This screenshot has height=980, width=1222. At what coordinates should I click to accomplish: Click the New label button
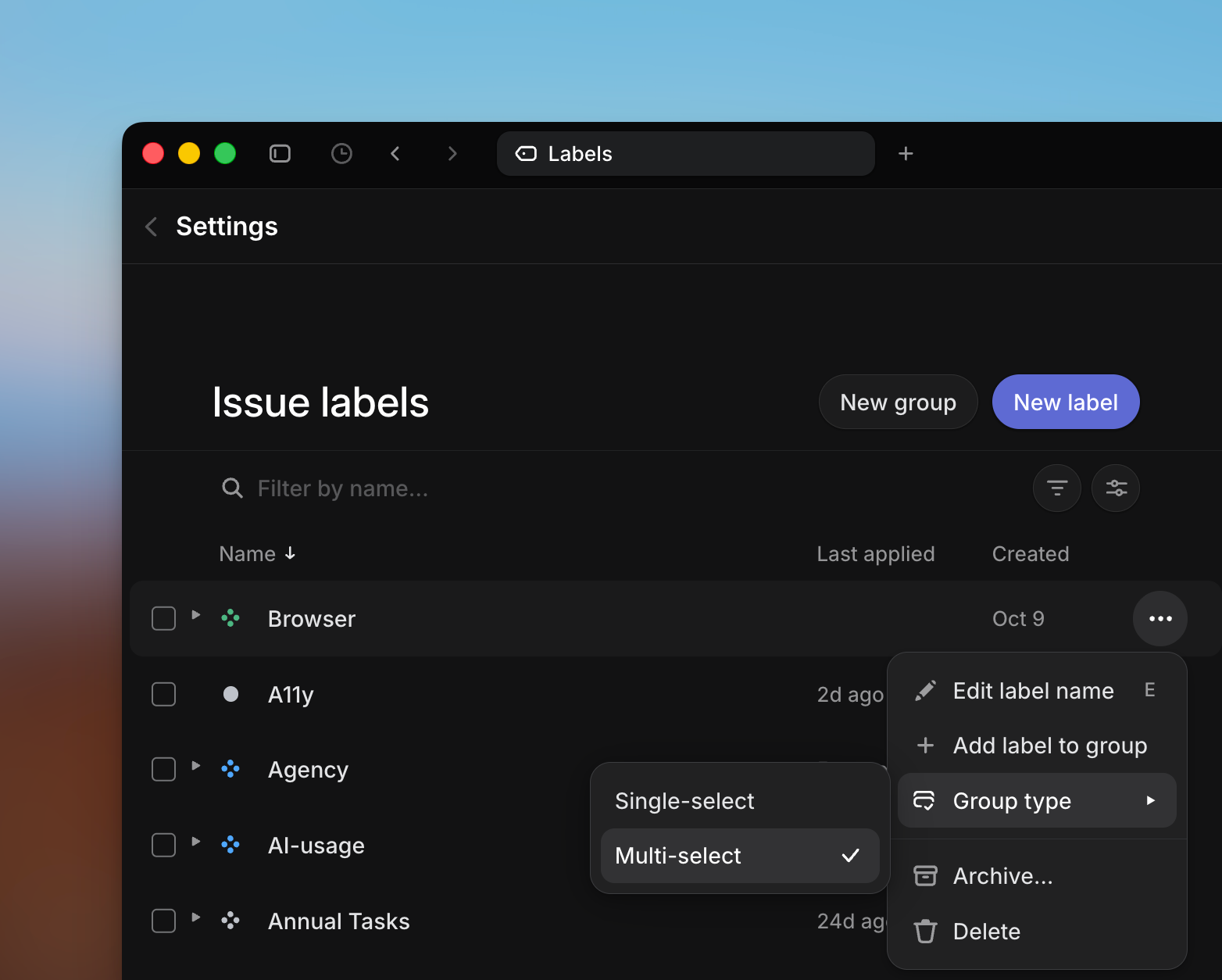pos(1066,402)
